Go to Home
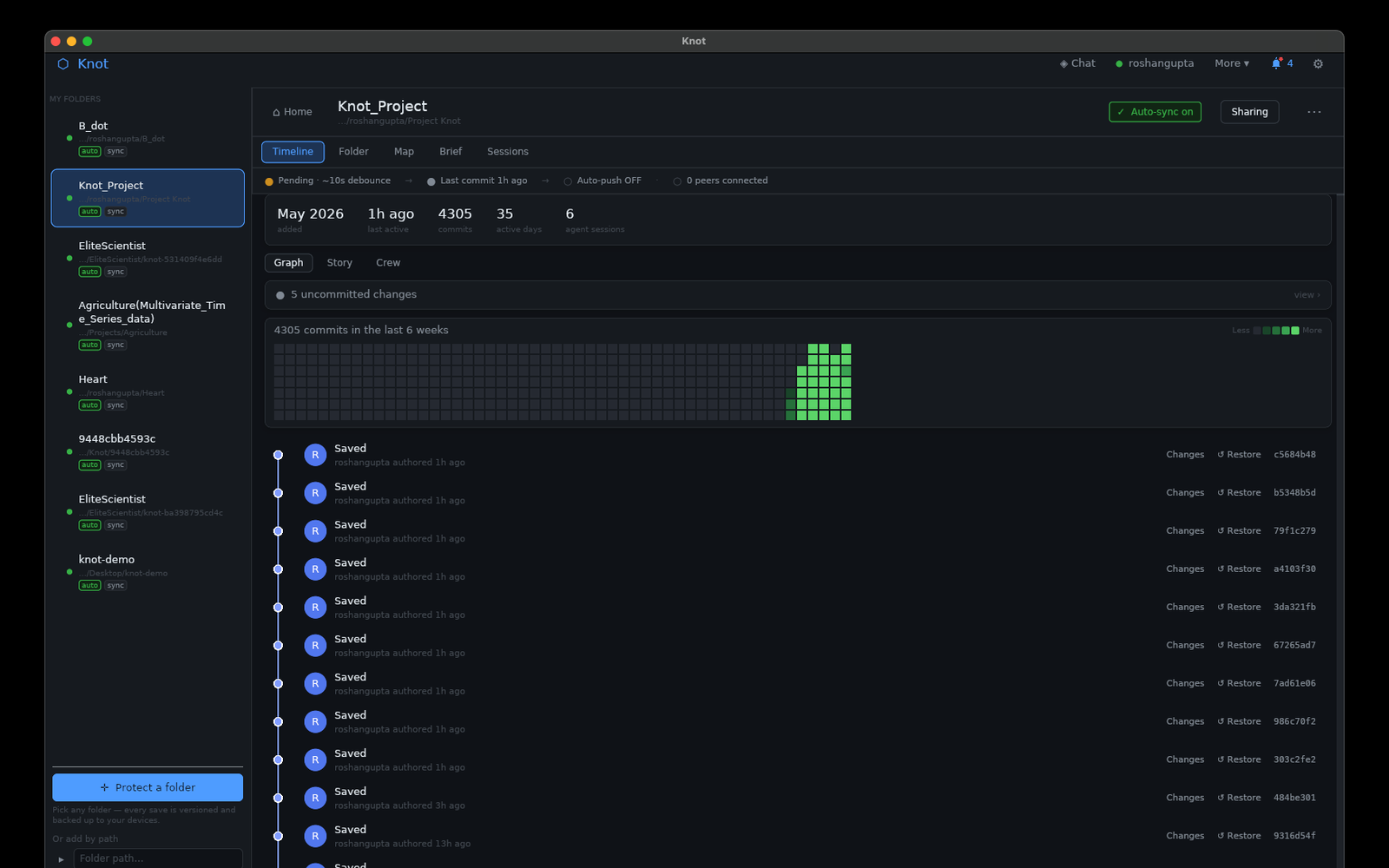 [292, 112]
